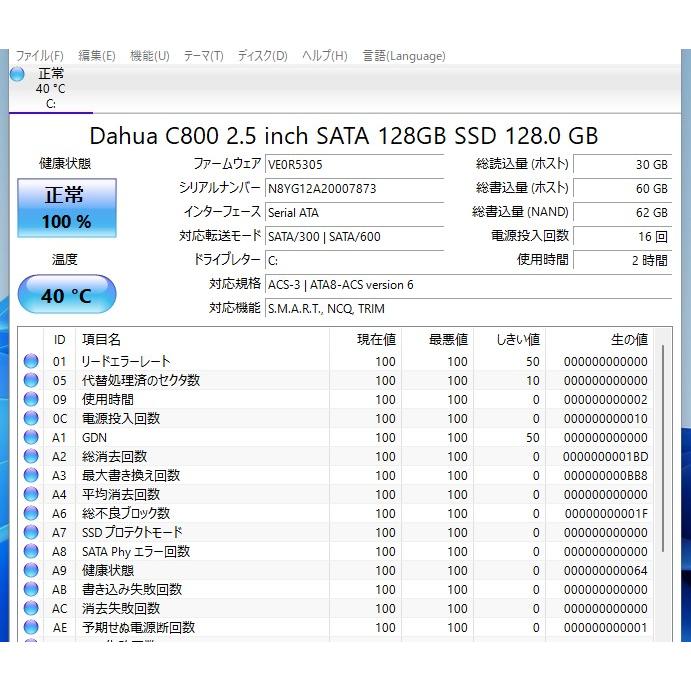Click power-on hours value 2 時間
Image resolution: width=691 pixels, height=691 pixels.
coord(622,261)
